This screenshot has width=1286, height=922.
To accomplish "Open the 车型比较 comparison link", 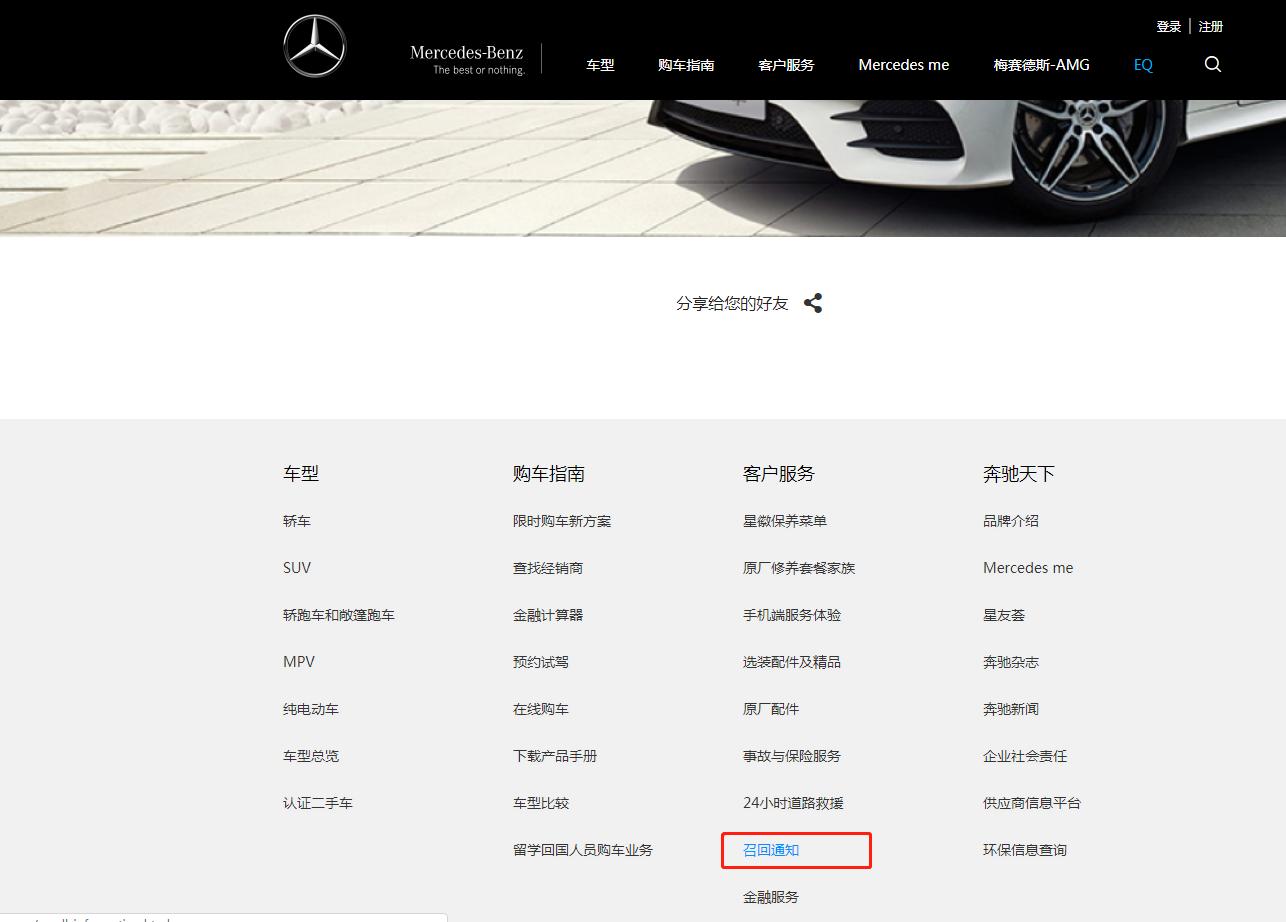I will pos(541,803).
